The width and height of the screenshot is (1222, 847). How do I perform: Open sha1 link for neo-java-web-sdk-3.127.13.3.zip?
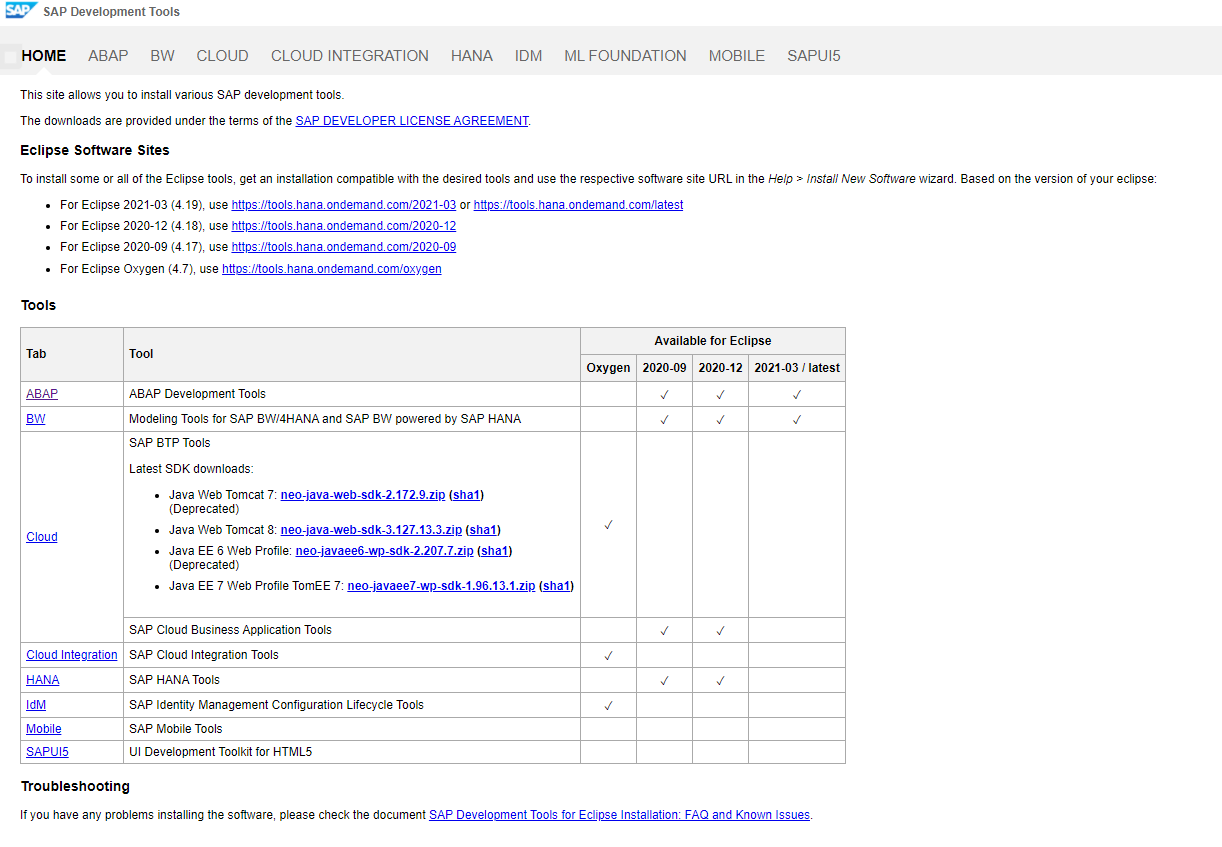click(483, 530)
